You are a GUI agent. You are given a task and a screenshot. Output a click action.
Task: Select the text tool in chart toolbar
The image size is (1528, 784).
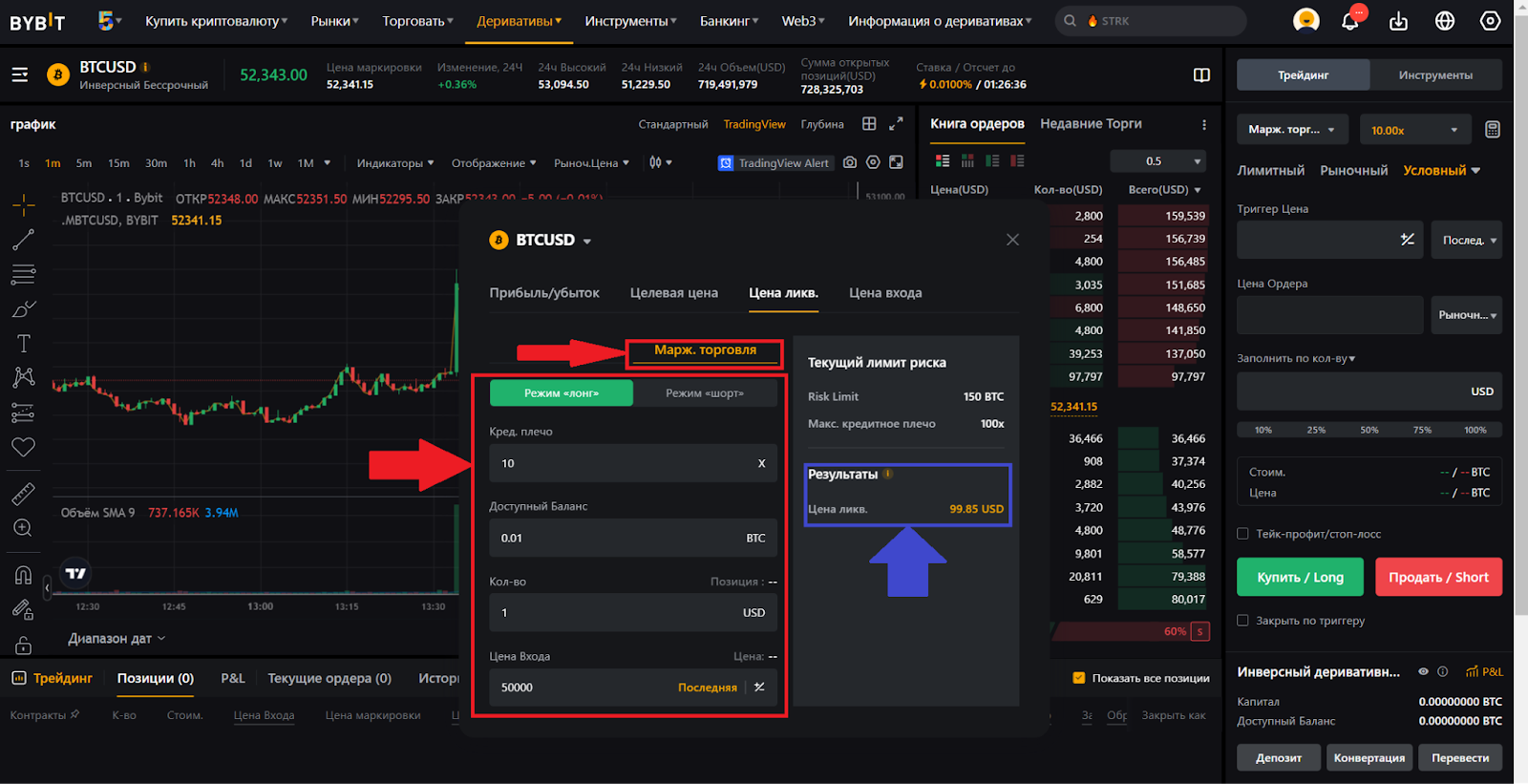tap(24, 343)
